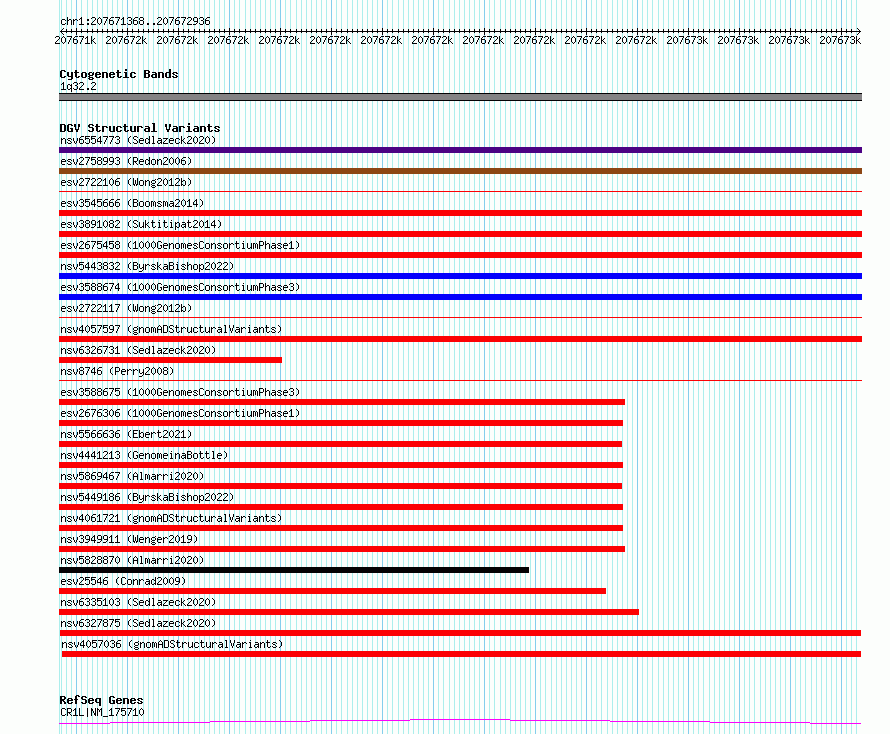Click the first 207673k ruler tick label

pyautogui.click(x=687, y=40)
